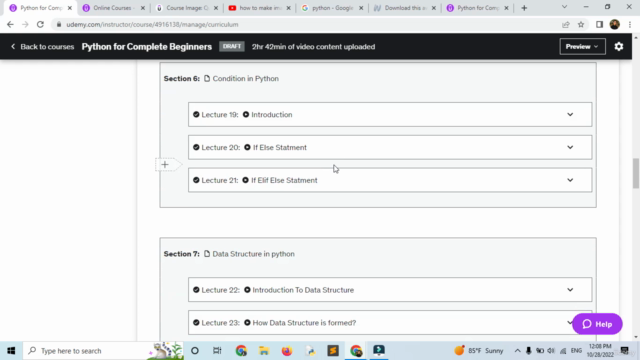Image resolution: width=640 pixels, height=360 pixels.
Task: Click Windows taskbar search box
Action: tap(104, 351)
